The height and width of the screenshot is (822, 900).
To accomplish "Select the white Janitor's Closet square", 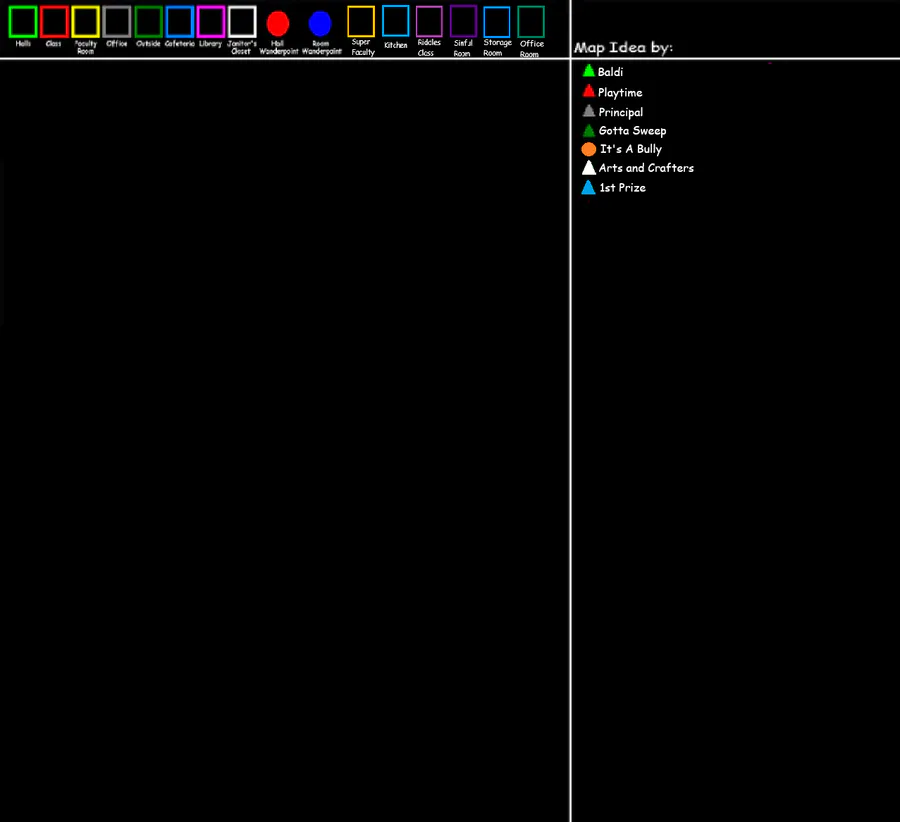I will 242,22.
